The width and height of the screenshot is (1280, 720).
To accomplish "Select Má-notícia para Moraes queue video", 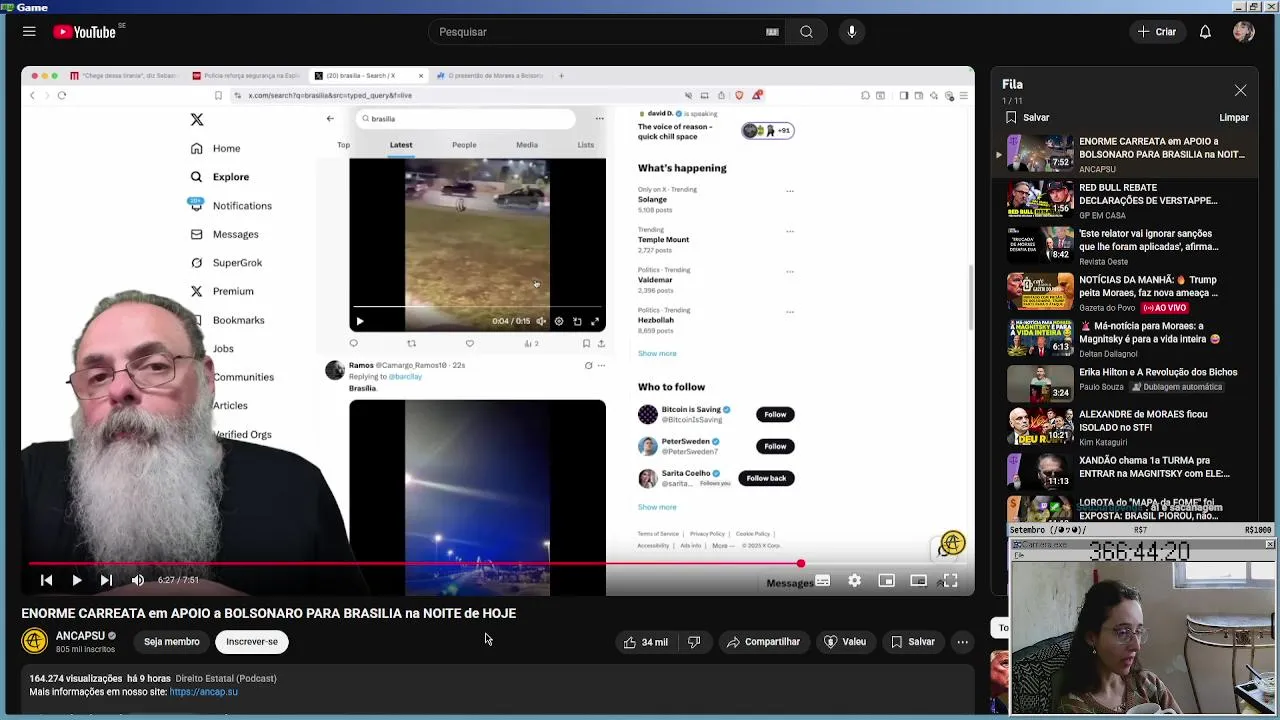I will click(1125, 339).
